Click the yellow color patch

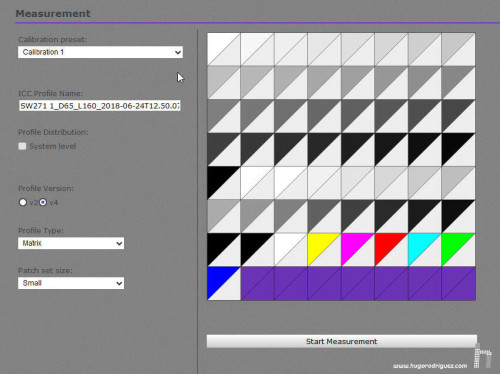click(324, 250)
